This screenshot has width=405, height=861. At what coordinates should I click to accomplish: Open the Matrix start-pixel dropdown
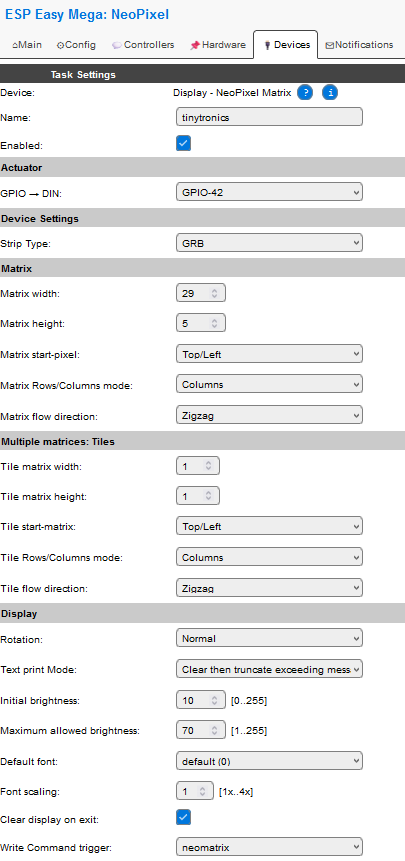point(269,354)
